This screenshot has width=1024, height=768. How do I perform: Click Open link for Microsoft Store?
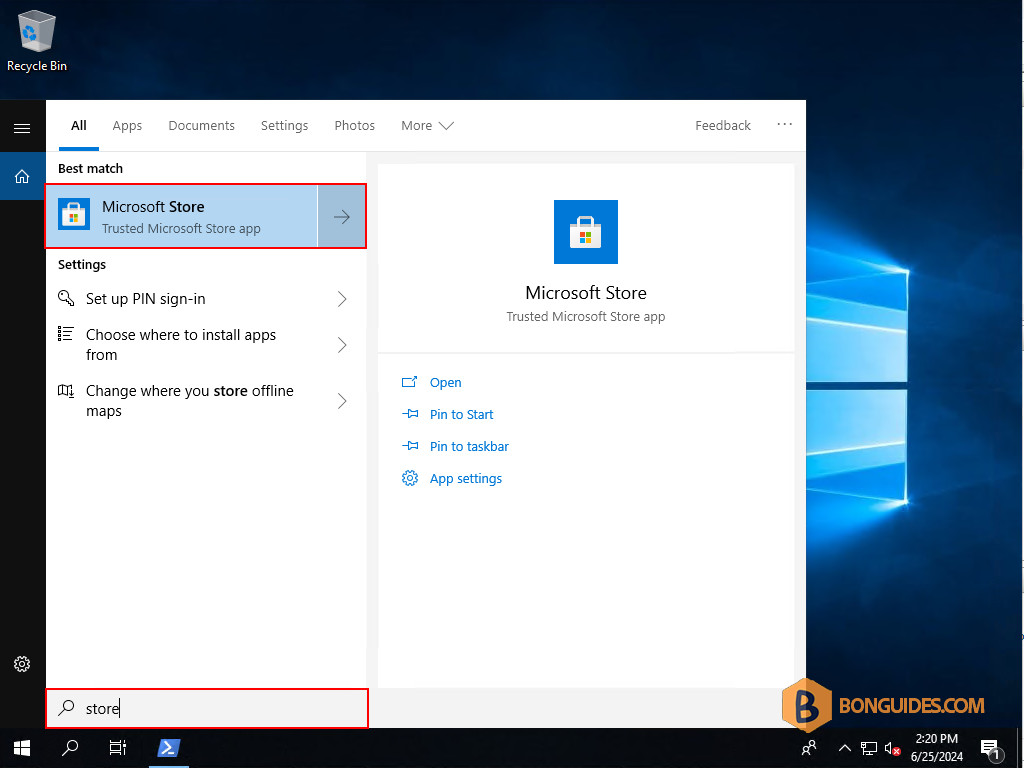point(445,383)
